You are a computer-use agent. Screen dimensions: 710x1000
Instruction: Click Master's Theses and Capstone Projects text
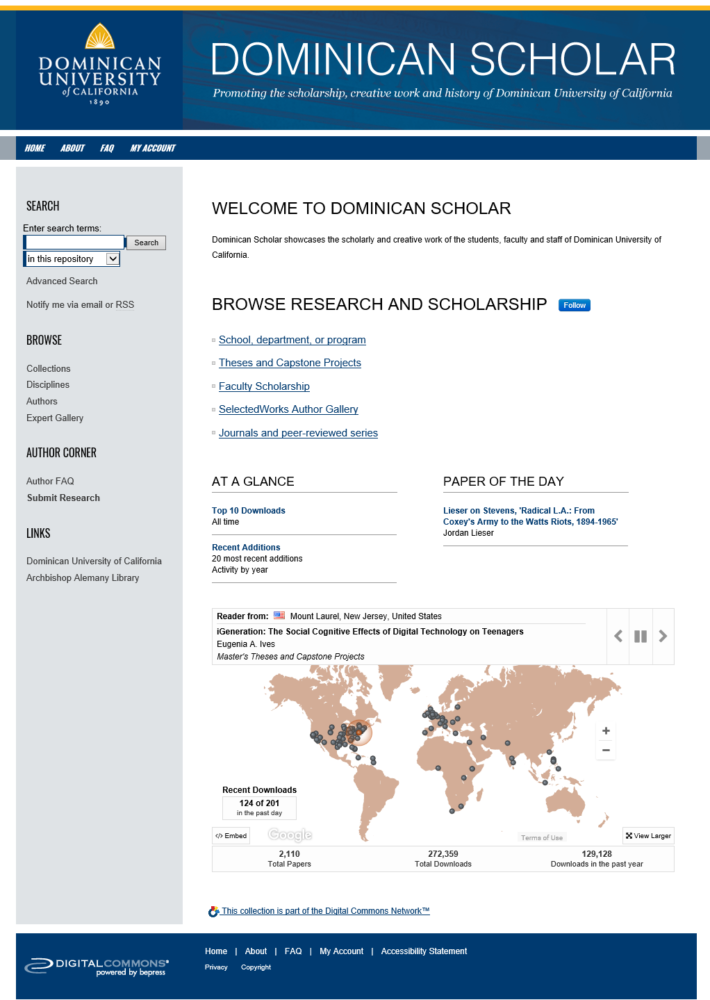[x=290, y=656]
